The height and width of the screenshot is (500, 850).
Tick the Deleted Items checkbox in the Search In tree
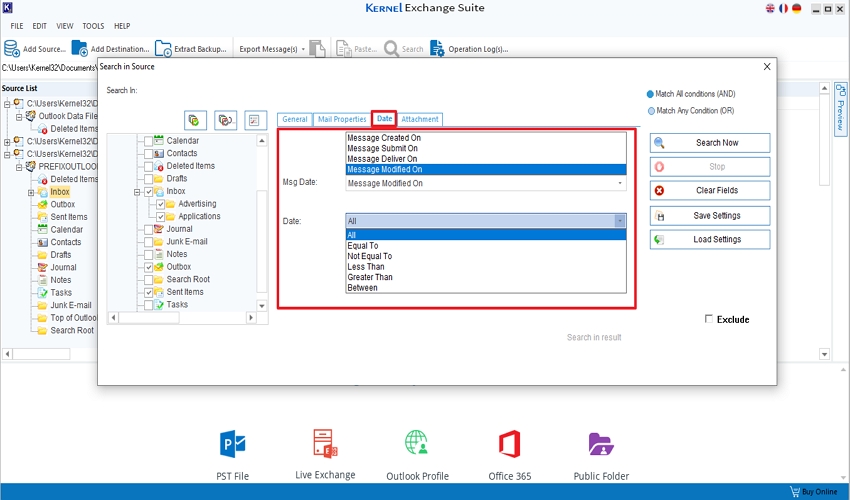click(x=148, y=166)
